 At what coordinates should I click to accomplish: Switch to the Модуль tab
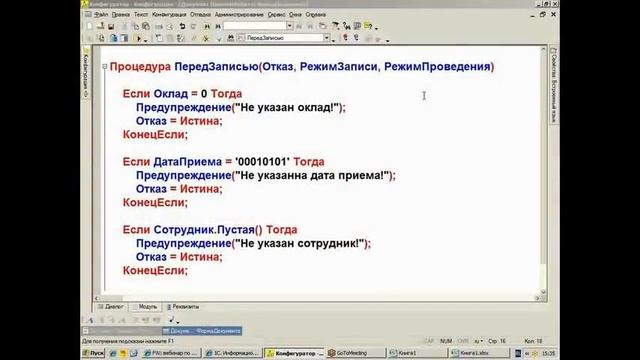144,307
